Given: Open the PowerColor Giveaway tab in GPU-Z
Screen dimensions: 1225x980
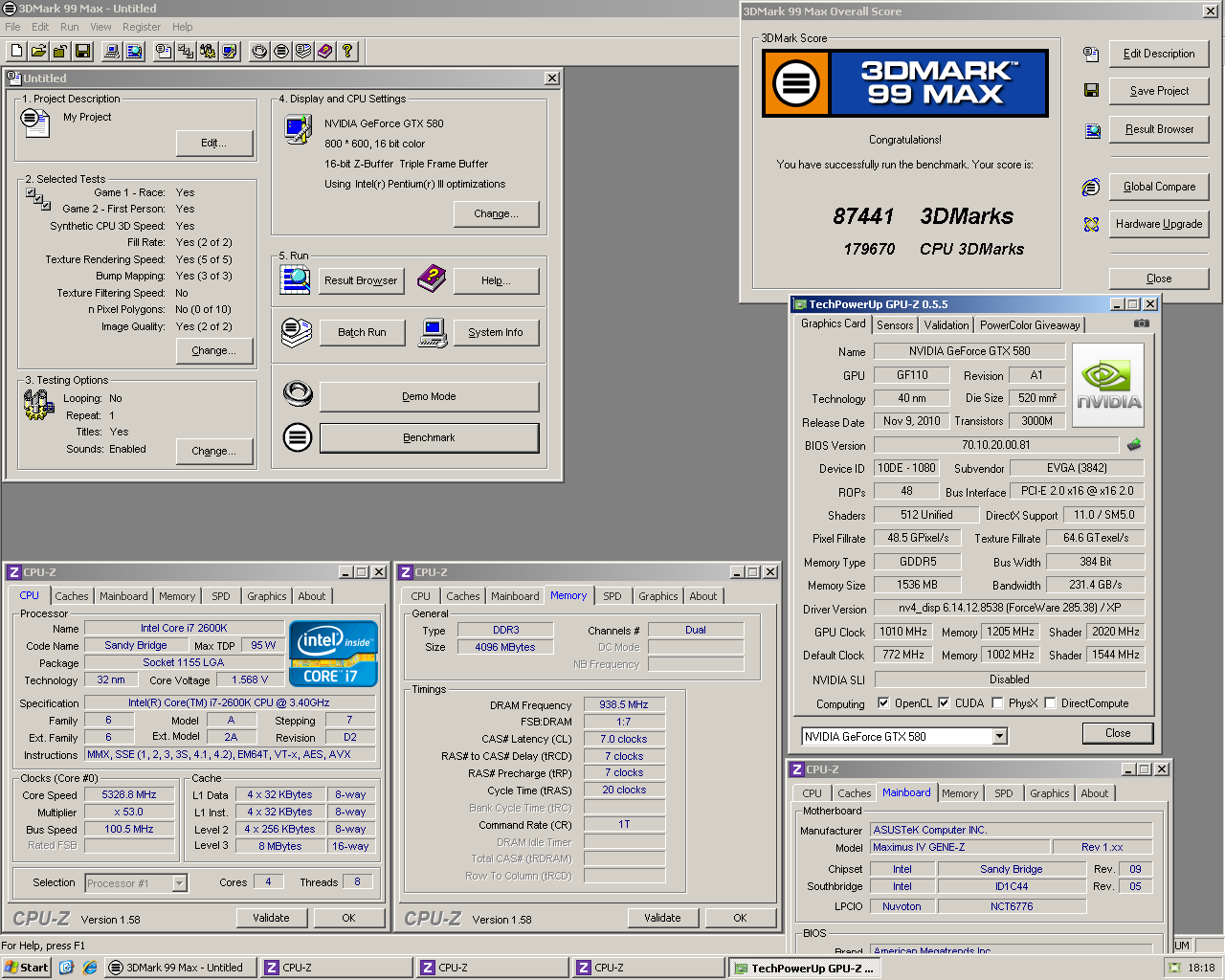Looking at the screenshot, I should tap(1030, 325).
